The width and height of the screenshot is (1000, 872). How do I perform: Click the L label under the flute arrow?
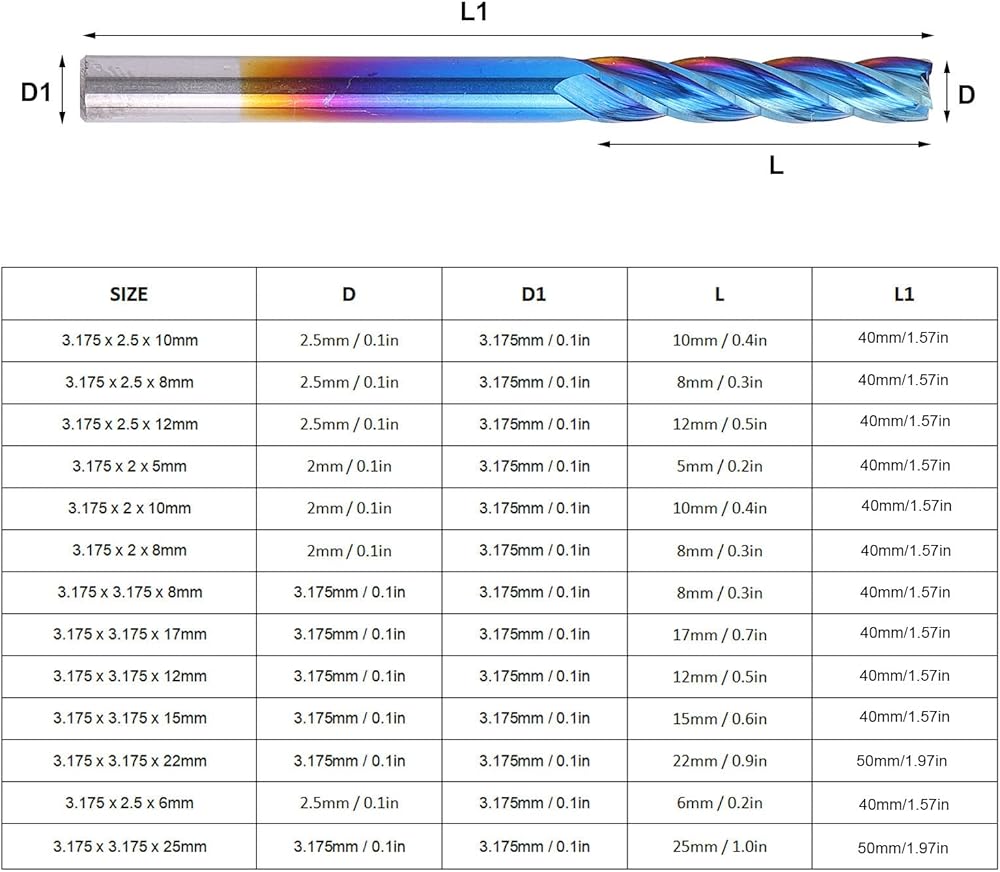point(776,166)
